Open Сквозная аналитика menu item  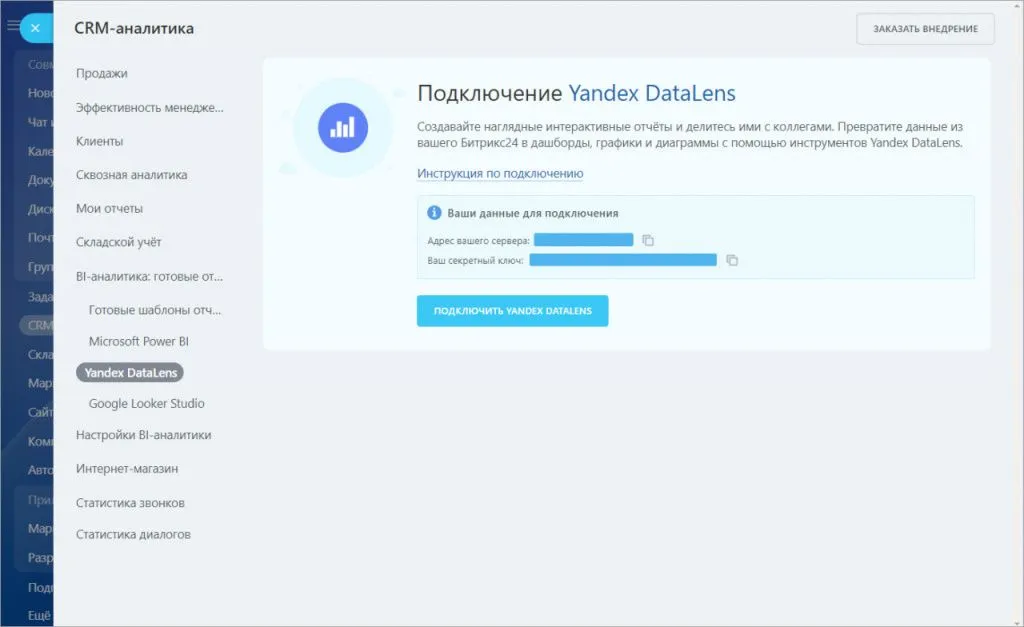click(131, 175)
